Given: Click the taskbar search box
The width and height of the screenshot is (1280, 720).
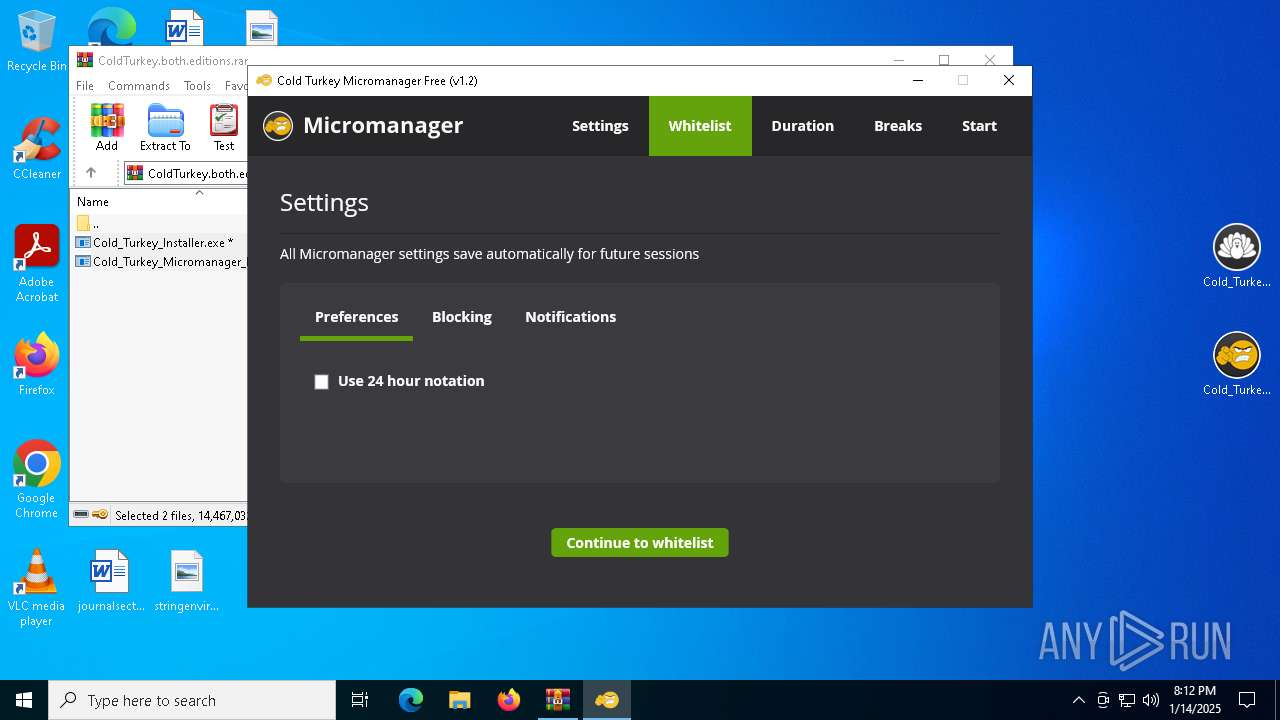Looking at the screenshot, I should [x=192, y=700].
